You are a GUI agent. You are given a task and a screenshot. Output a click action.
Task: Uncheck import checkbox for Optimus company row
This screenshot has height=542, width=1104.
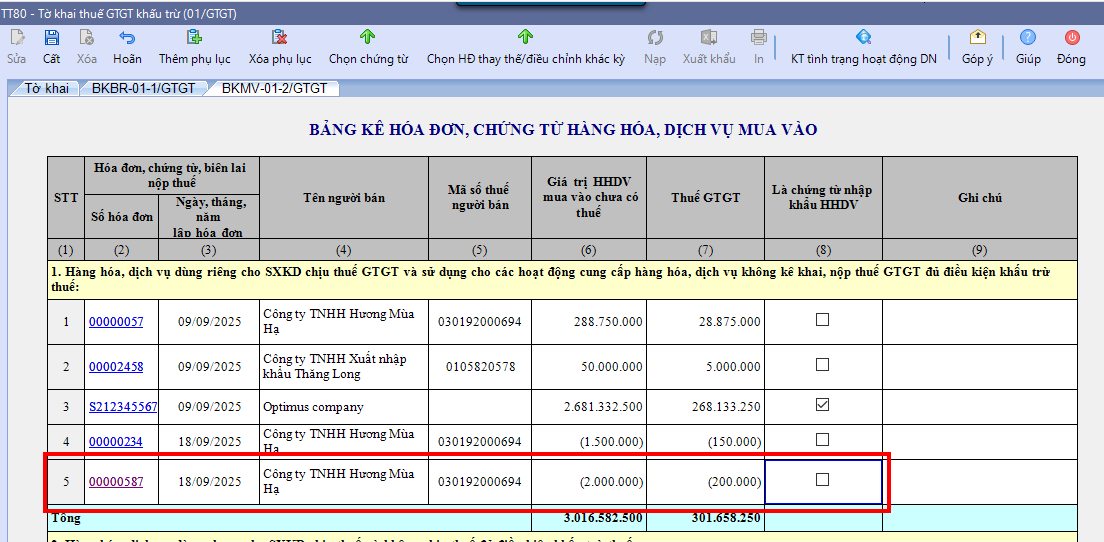(x=822, y=405)
